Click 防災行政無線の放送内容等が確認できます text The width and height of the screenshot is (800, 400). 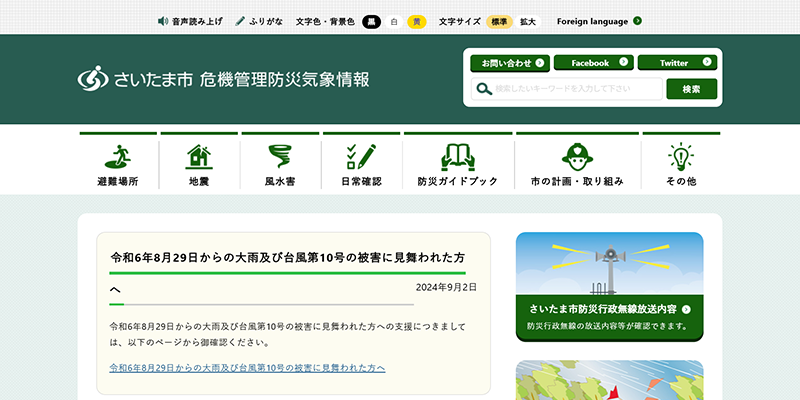point(607,326)
